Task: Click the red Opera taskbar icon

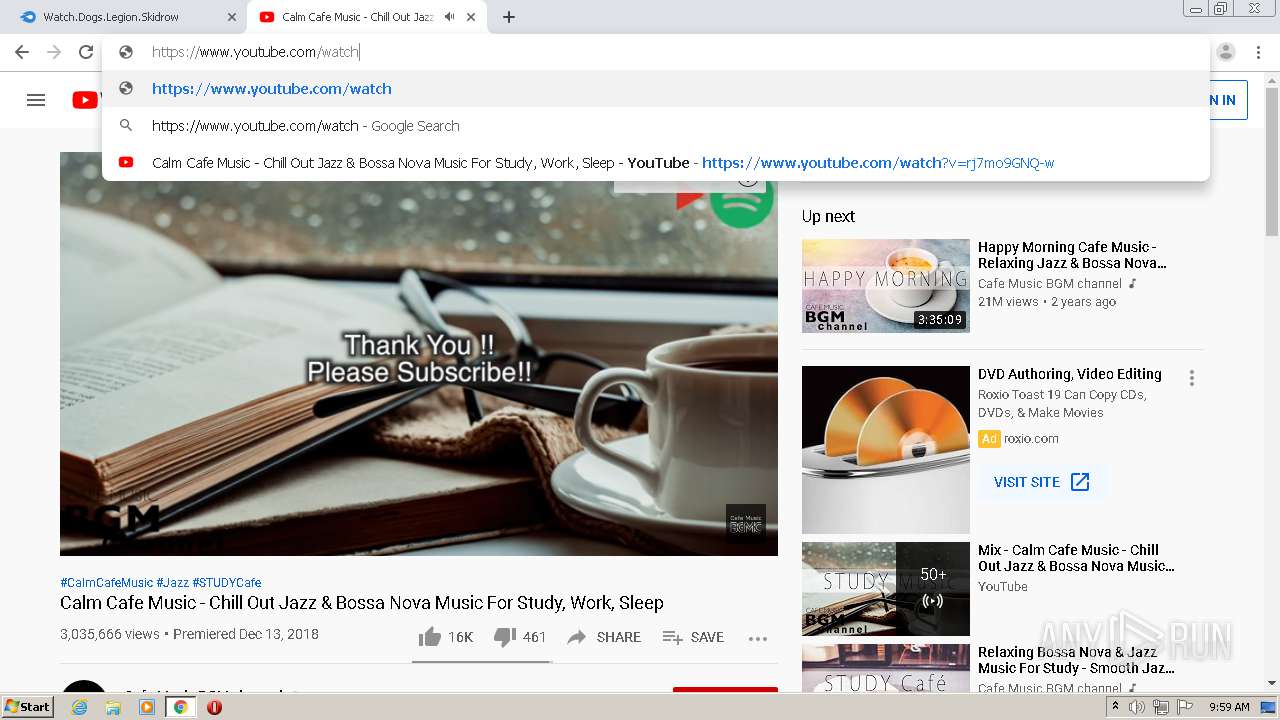Action: coord(214,707)
